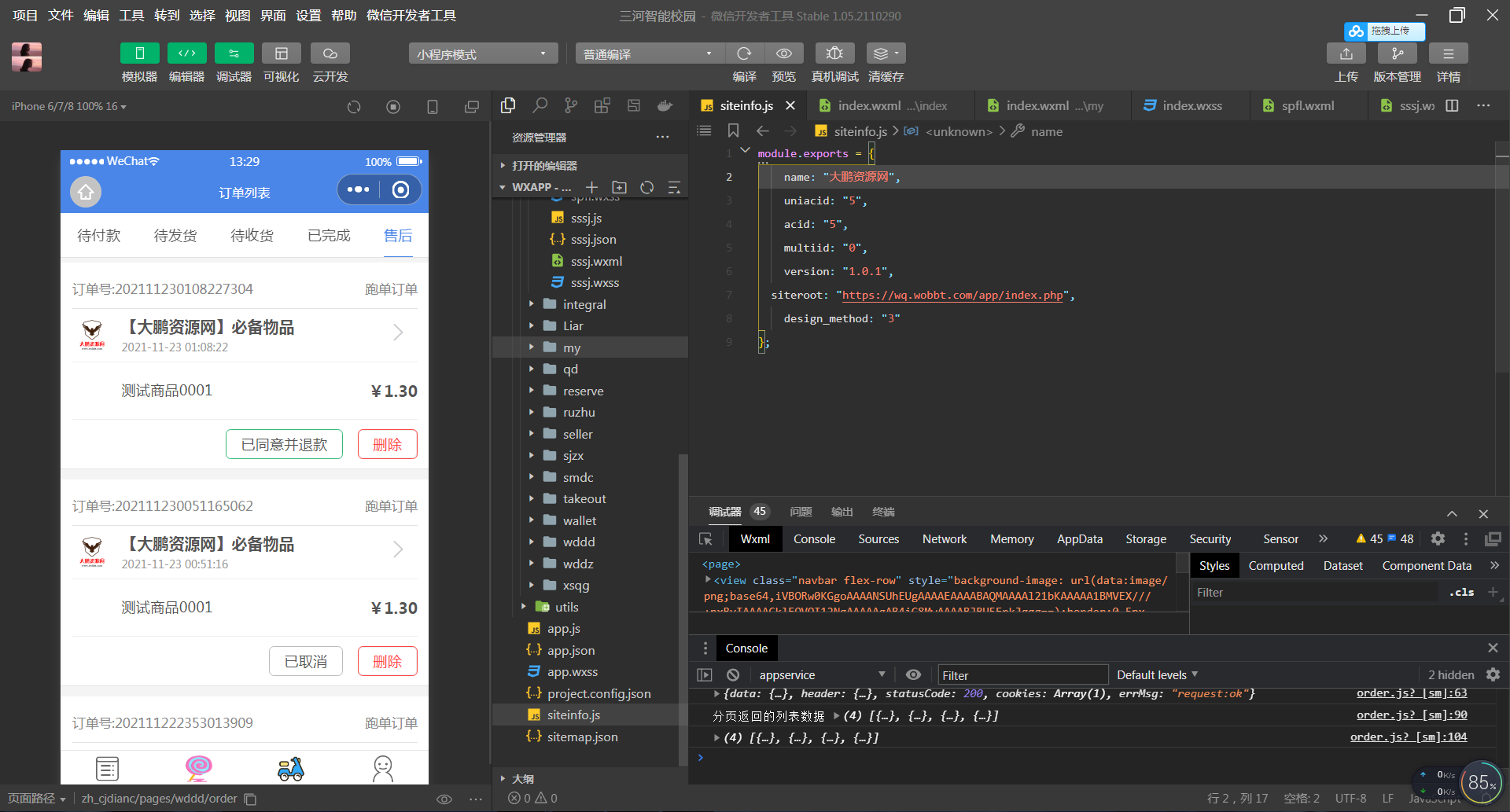The width and height of the screenshot is (1510, 812).
Task: Open the order.js:63 source link
Action: [x=1411, y=693]
